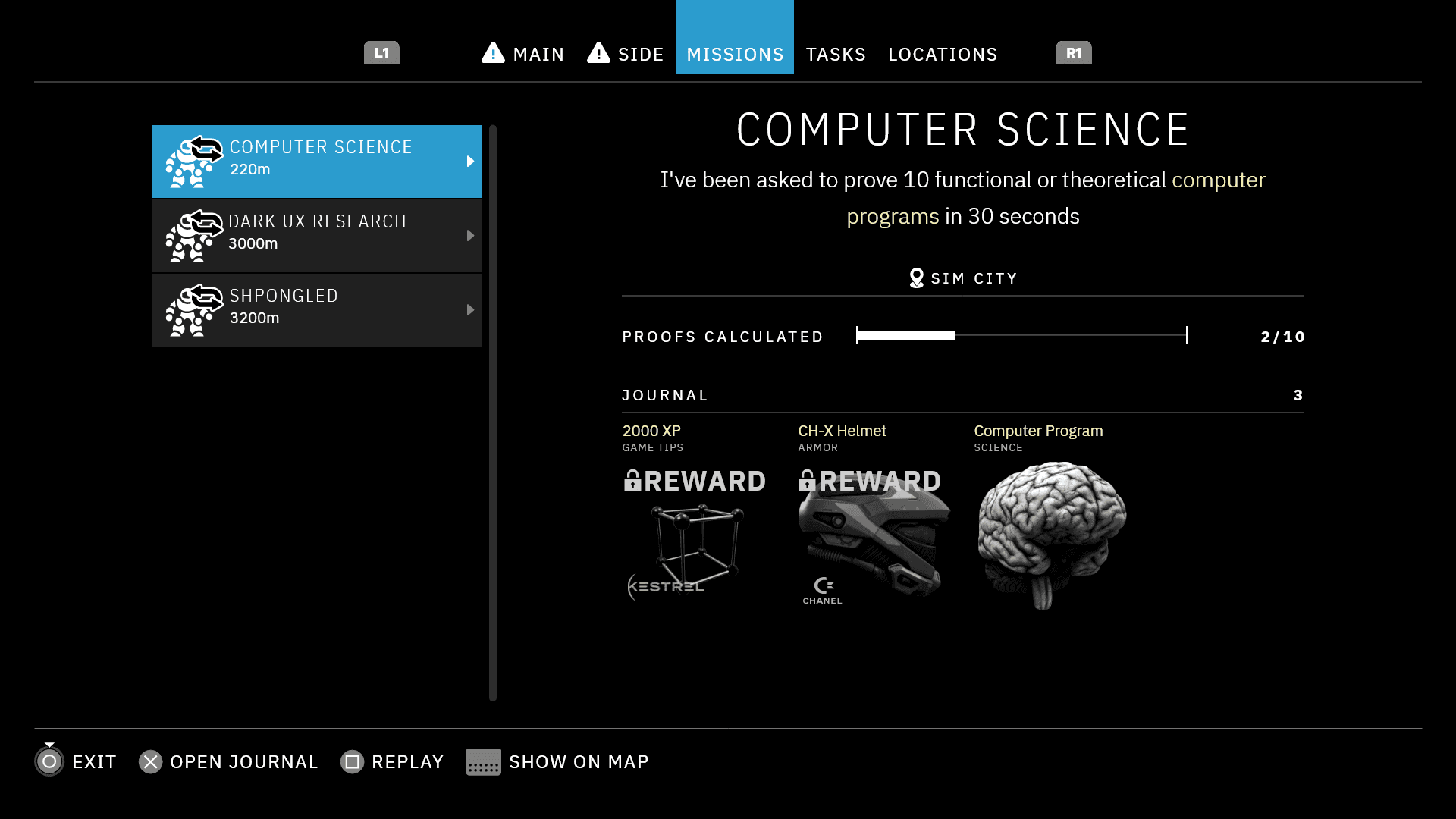Viewport: 1456px width, 819px height.
Task: Select the Shpongled mission name
Action: tap(284, 296)
